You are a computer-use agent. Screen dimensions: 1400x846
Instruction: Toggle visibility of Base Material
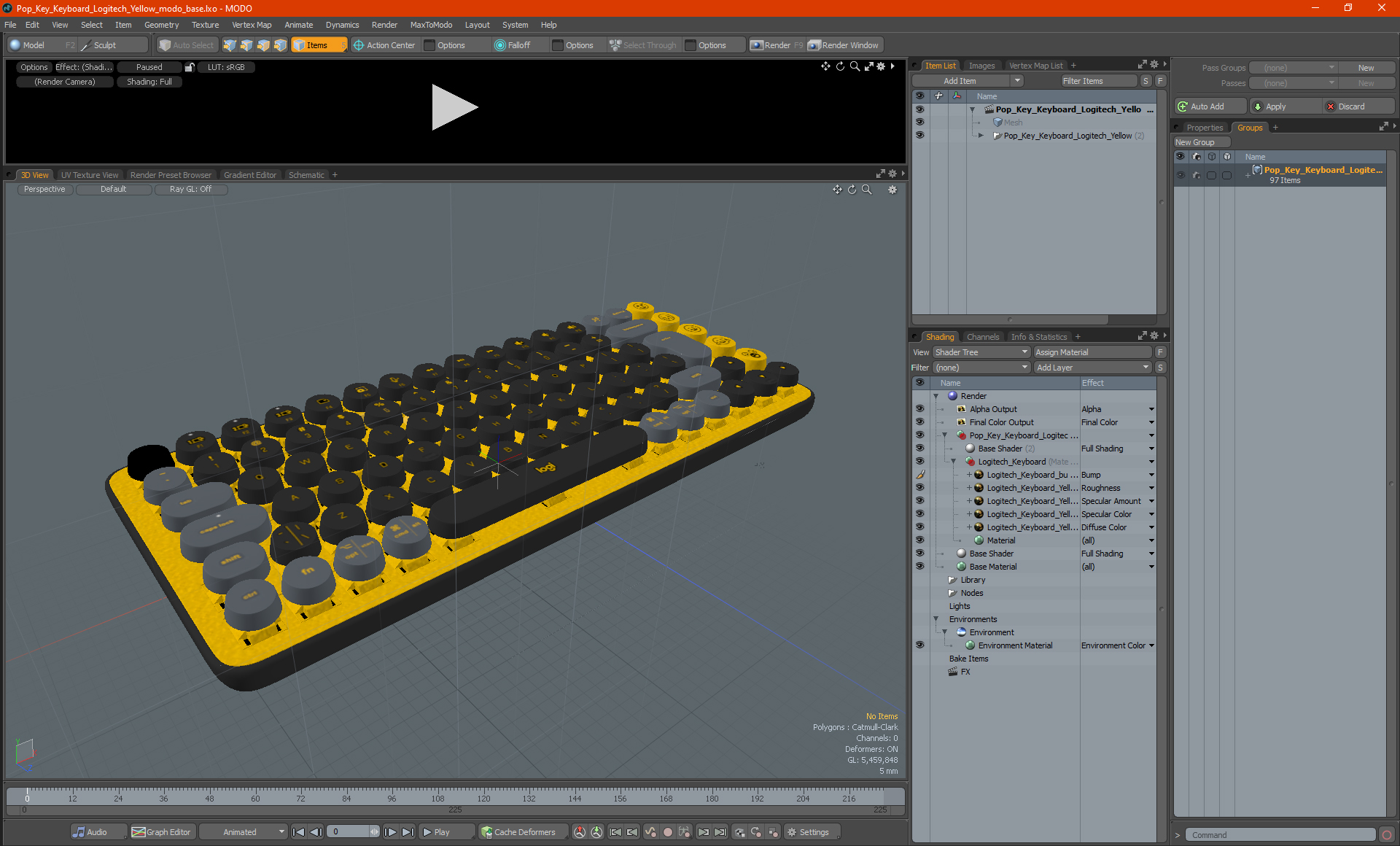pyautogui.click(x=919, y=567)
